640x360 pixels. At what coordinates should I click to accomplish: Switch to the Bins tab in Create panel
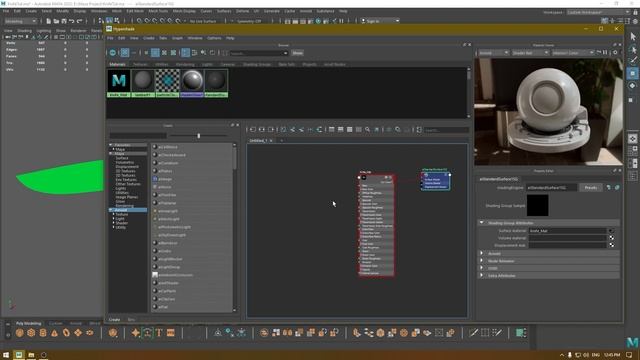pos(131,320)
